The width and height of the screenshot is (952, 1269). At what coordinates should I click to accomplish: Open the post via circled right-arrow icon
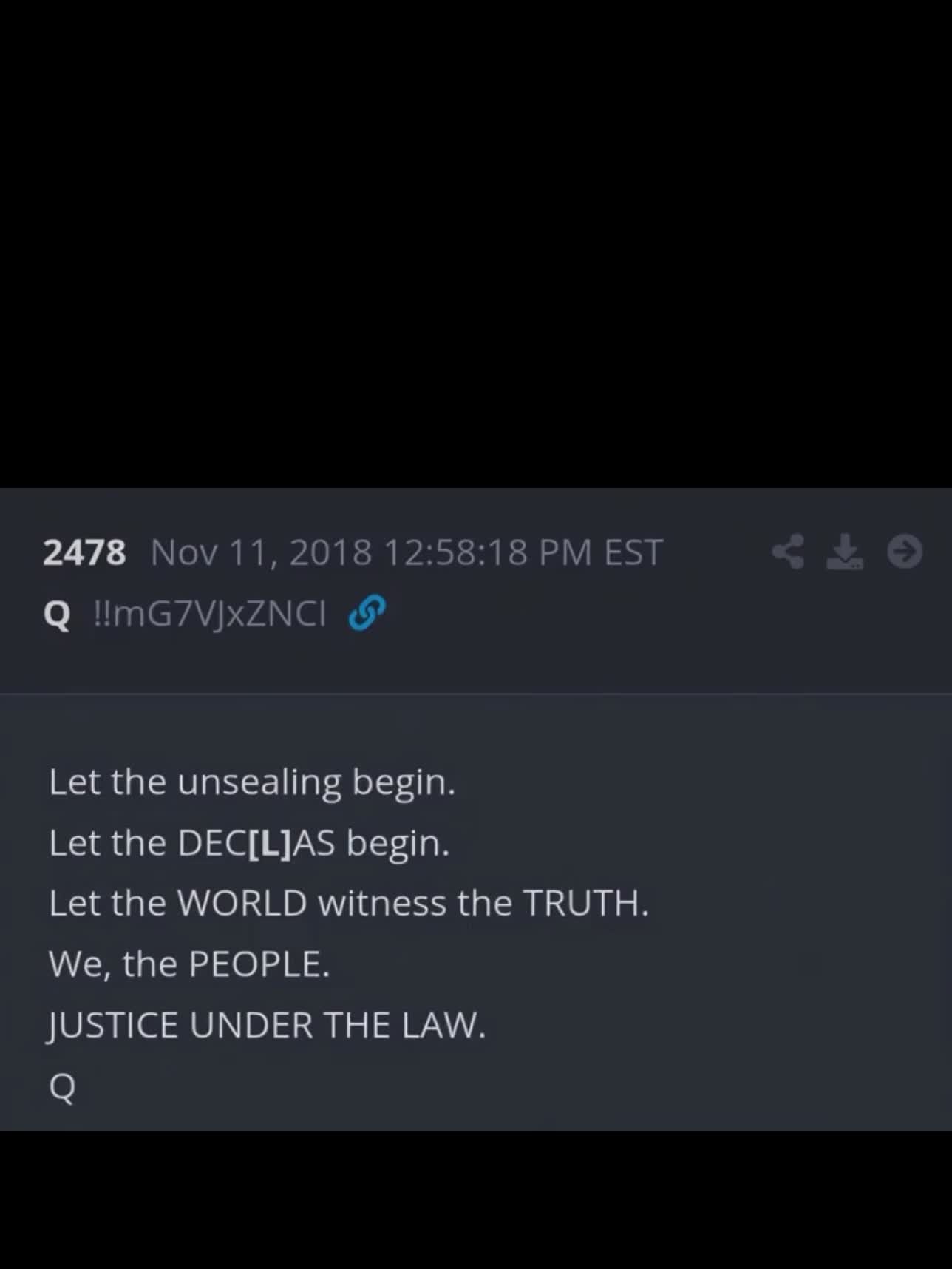[x=905, y=552]
